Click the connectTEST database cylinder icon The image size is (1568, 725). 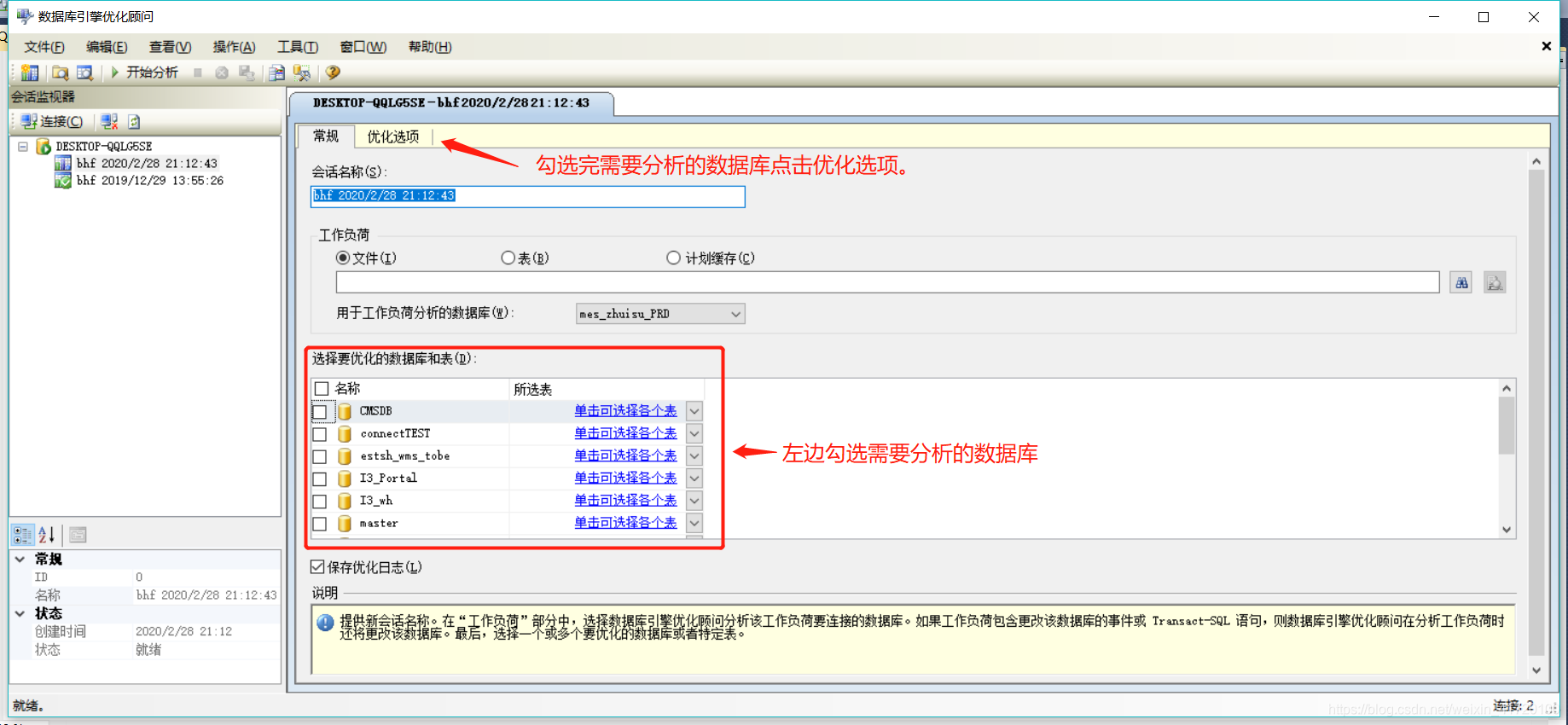345,433
